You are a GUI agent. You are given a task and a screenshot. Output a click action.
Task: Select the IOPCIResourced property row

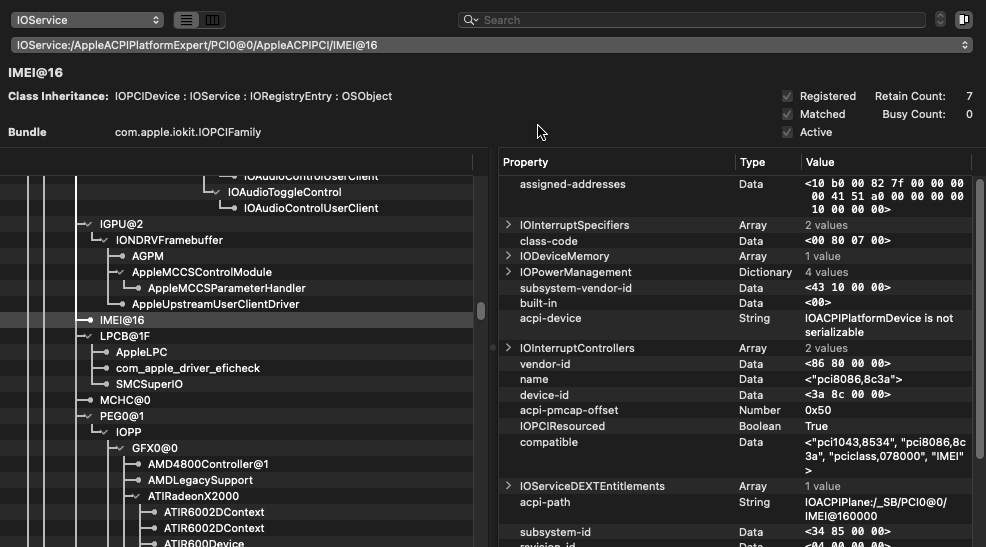[736, 426]
